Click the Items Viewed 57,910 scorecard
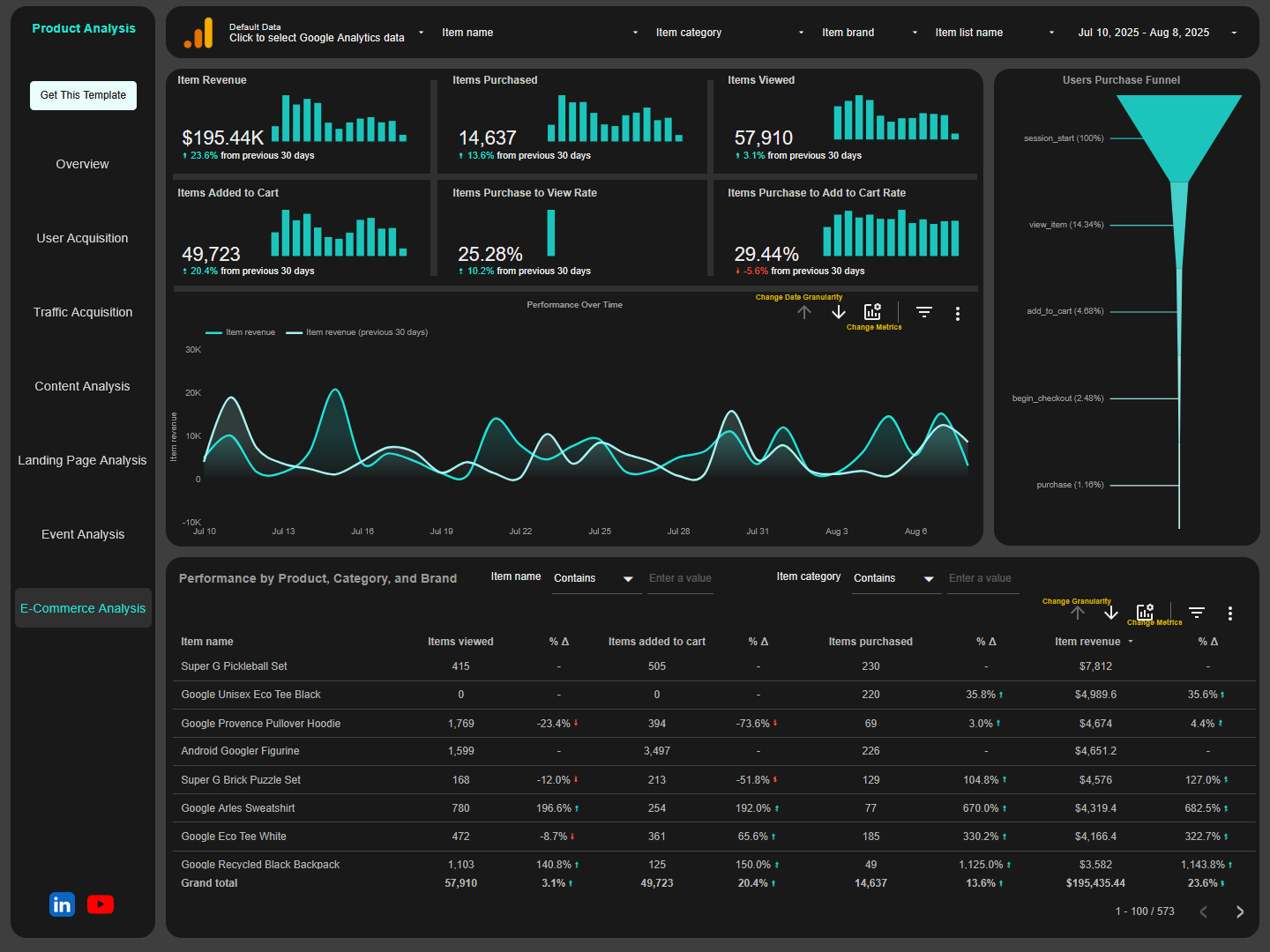 pos(847,122)
